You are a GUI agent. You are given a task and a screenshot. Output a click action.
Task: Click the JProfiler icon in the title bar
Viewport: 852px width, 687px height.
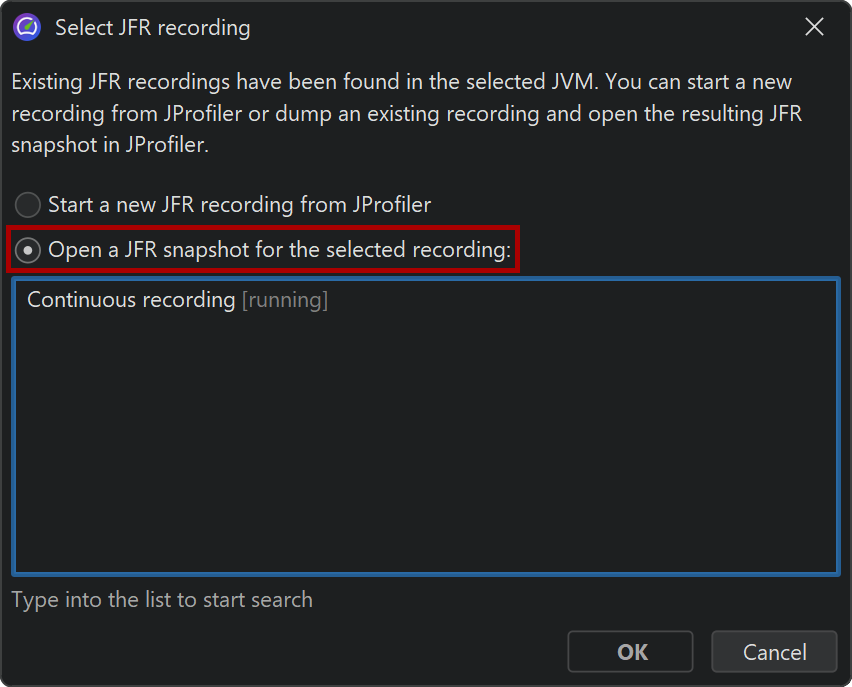(27, 28)
